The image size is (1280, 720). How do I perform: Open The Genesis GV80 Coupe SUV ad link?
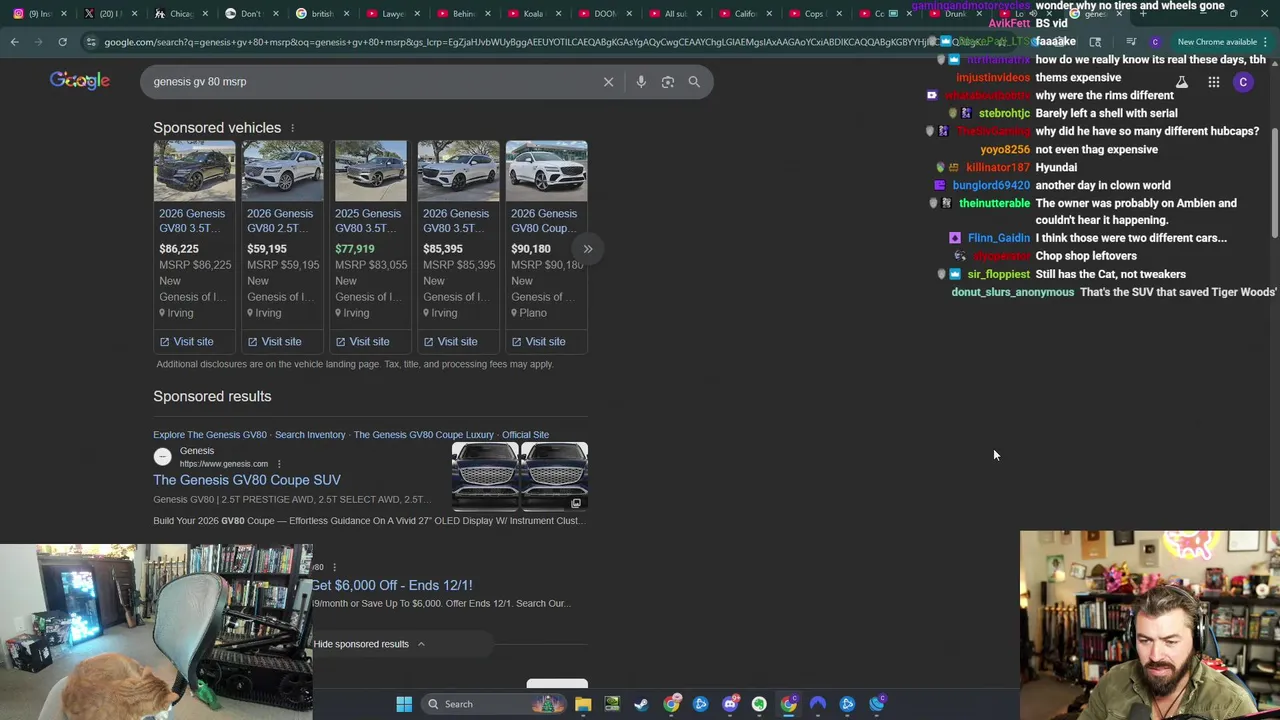tap(247, 480)
